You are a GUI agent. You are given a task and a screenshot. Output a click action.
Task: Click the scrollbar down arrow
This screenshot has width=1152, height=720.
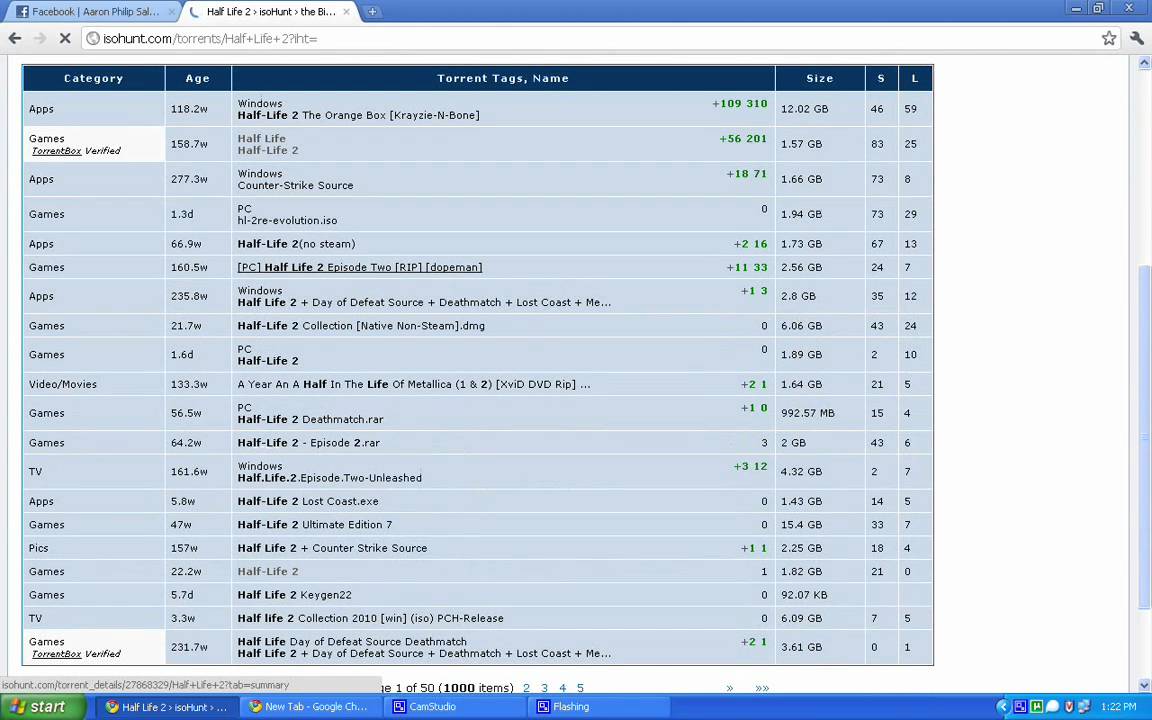coord(1144,685)
